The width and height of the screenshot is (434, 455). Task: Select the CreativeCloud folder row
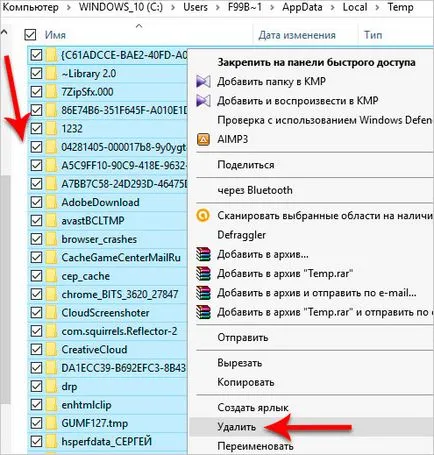107,349
